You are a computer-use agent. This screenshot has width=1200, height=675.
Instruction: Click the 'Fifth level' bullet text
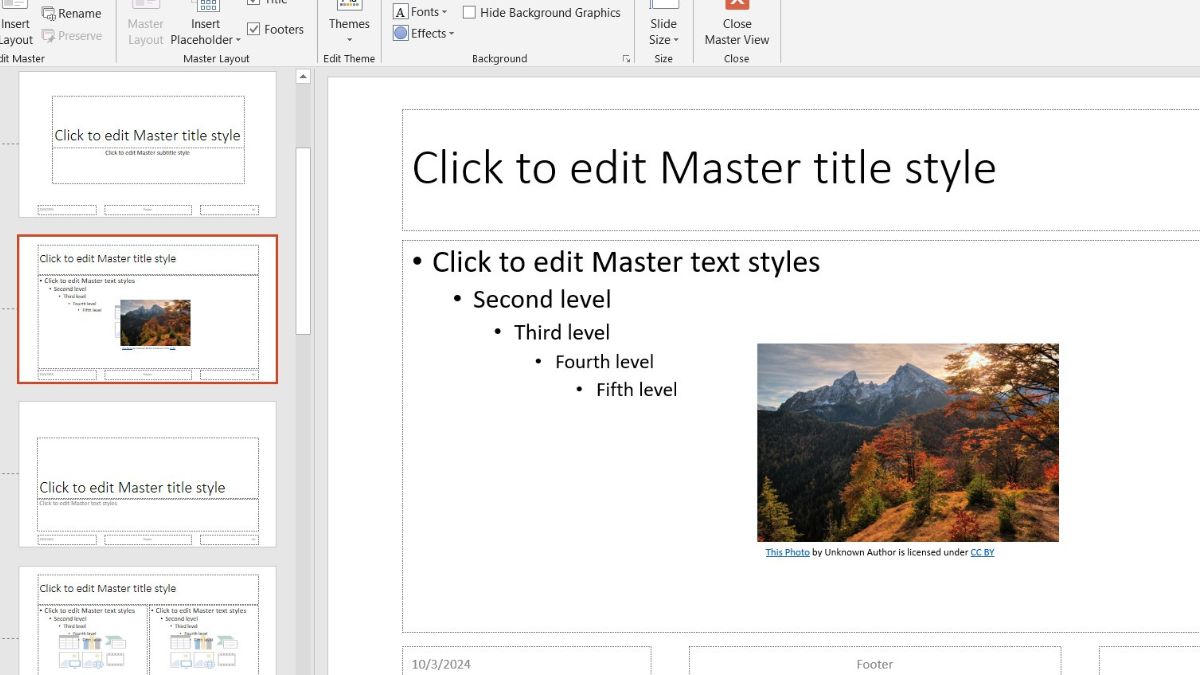tap(636, 390)
